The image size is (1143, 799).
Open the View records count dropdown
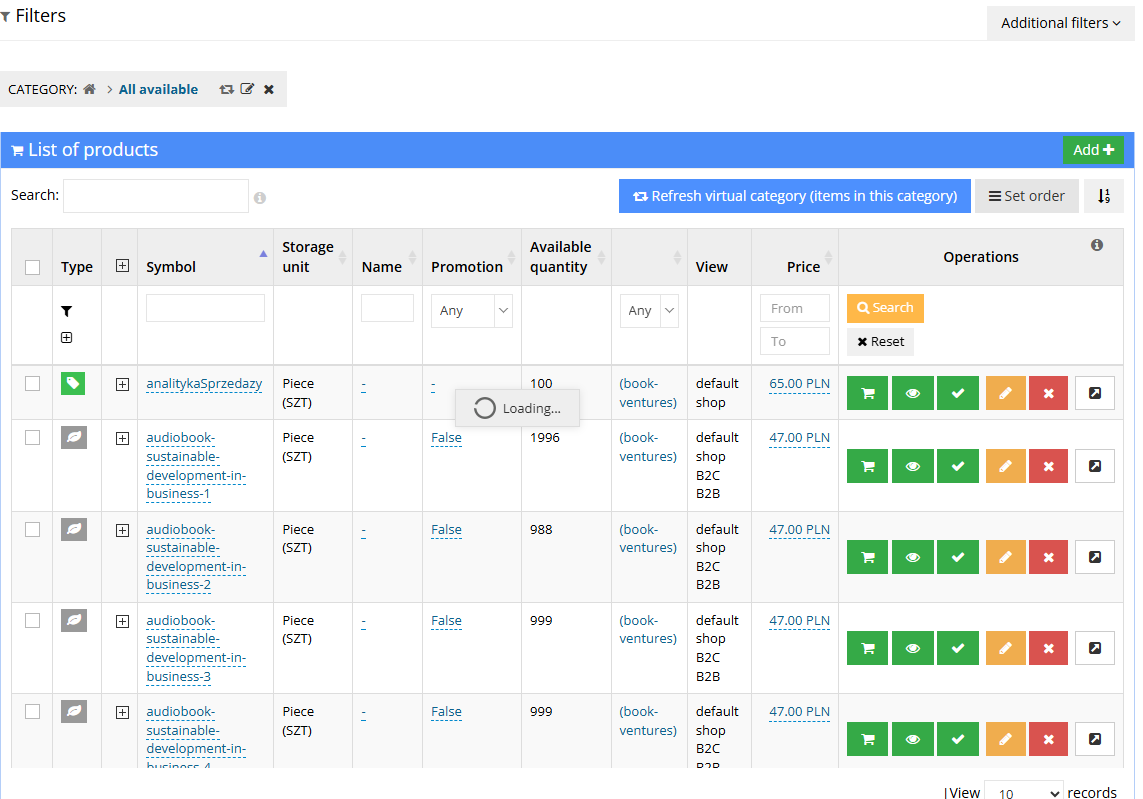tap(1023, 793)
